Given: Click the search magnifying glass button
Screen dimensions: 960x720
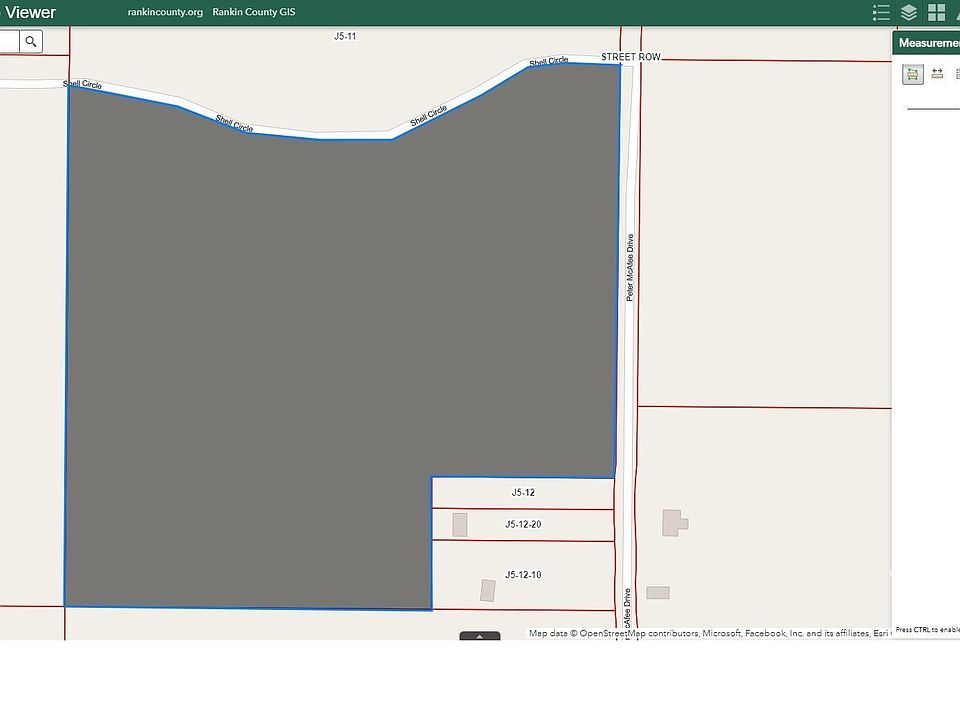Looking at the screenshot, I should coord(32,41).
